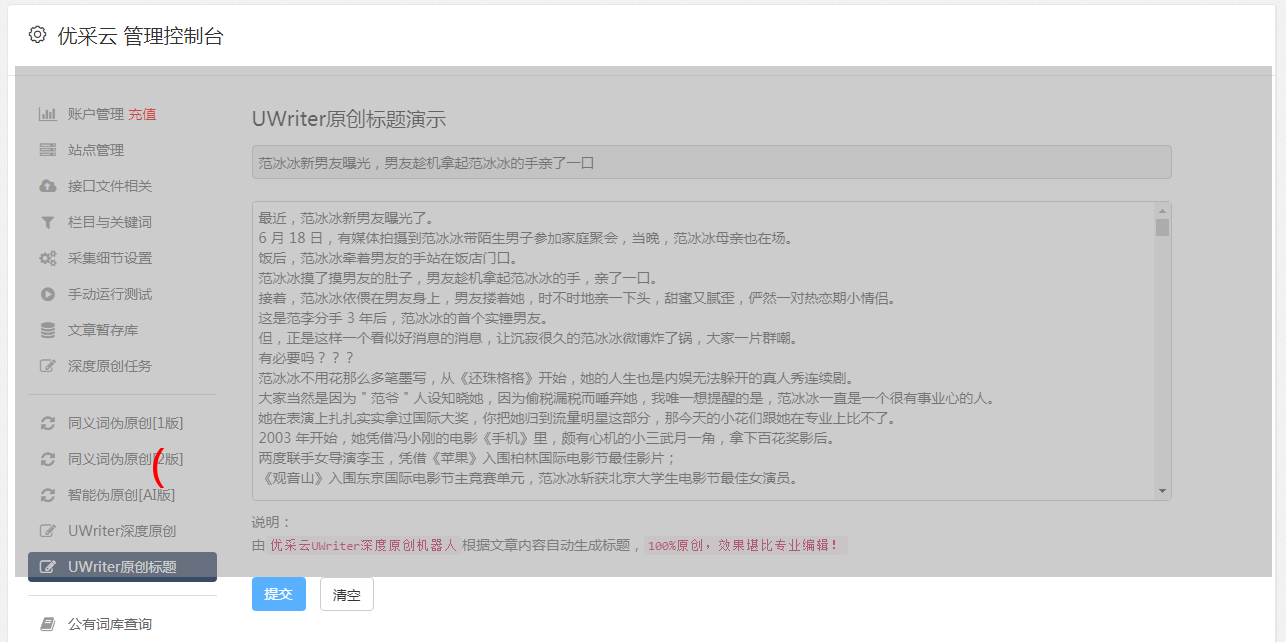1286x642 pixels.
Task: Click the 优采云 管理控制台 header title
Action: point(140,36)
